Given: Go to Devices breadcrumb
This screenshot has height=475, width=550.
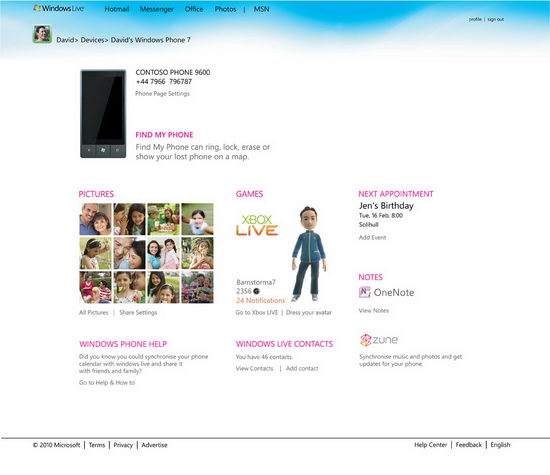Looking at the screenshot, I should [92, 40].
